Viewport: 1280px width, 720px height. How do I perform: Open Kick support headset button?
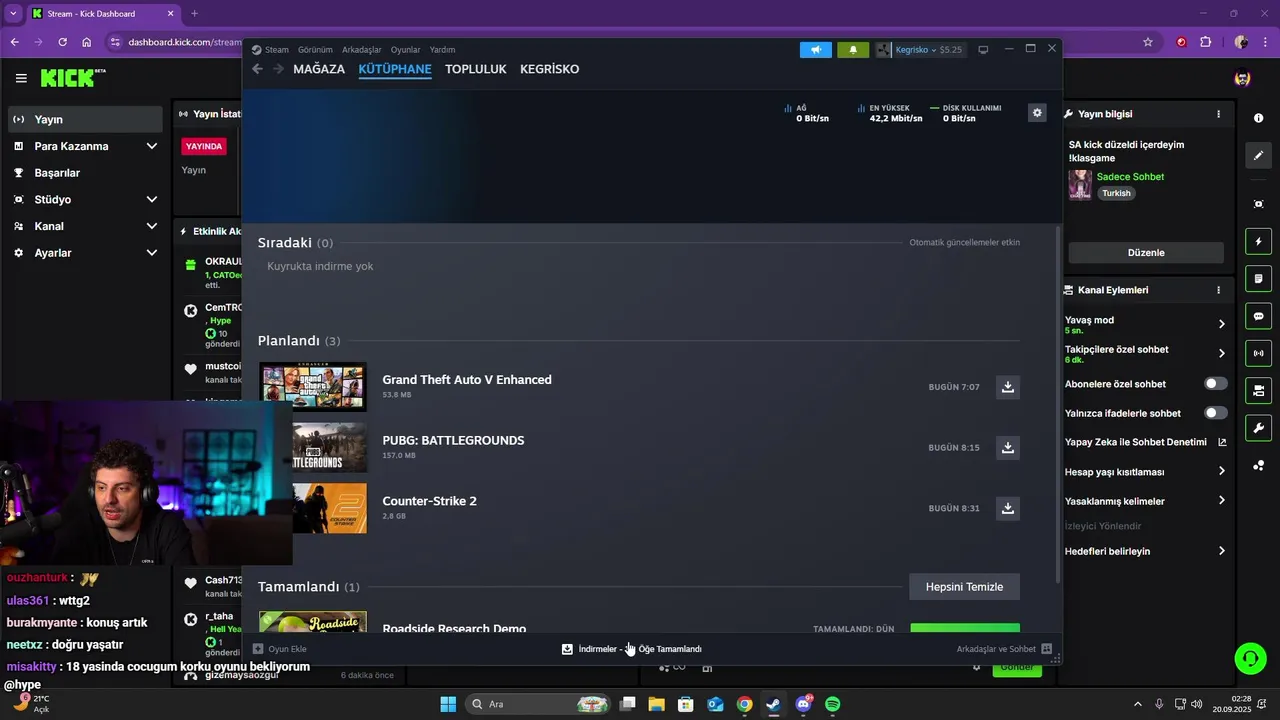[x=1250, y=658]
